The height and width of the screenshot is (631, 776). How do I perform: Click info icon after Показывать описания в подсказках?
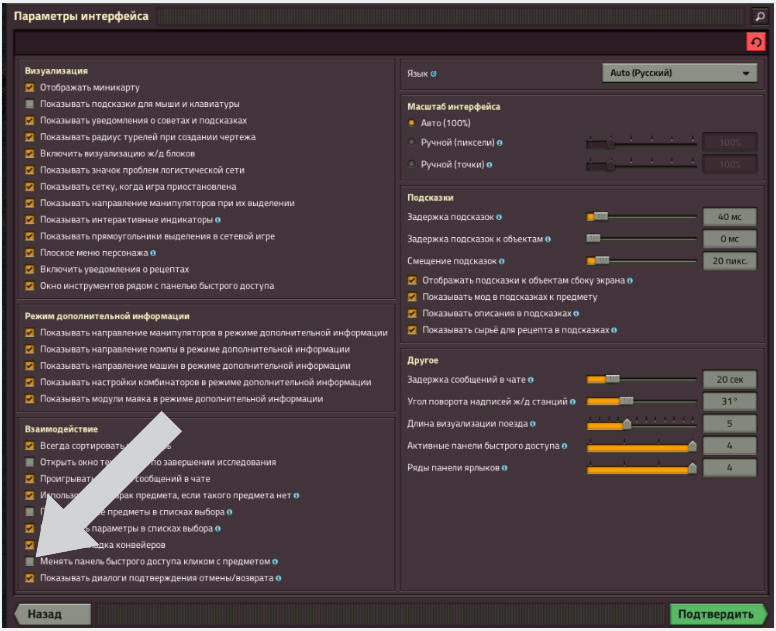pyautogui.click(x=577, y=314)
